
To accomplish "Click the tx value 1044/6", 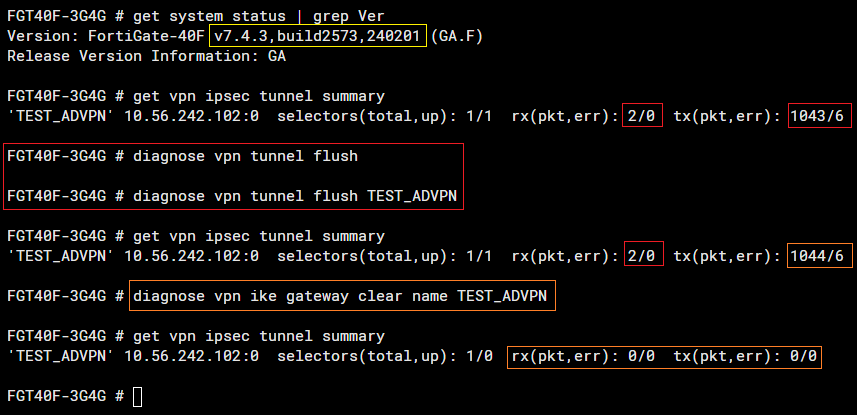I will click(819, 256).
